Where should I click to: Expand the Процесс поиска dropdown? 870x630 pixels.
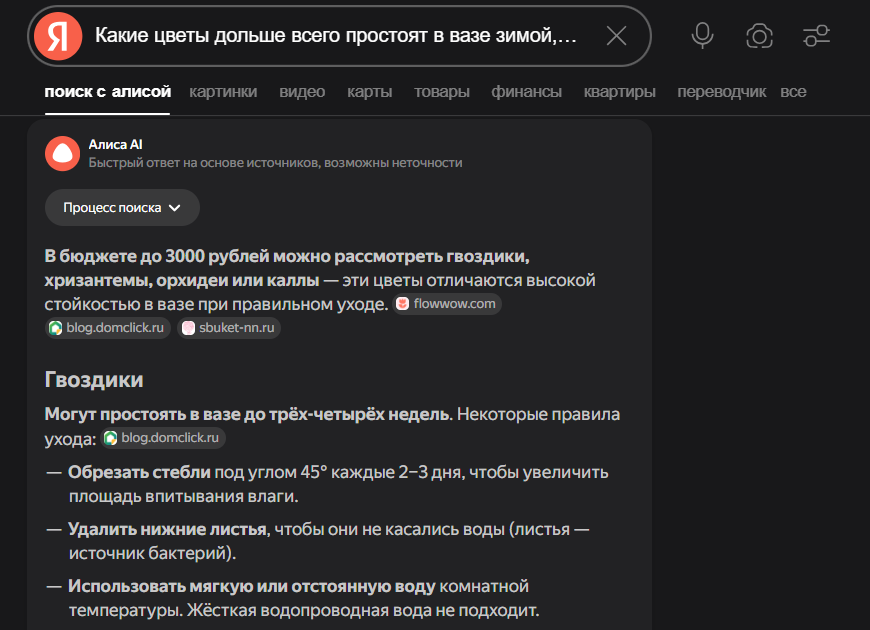point(122,208)
